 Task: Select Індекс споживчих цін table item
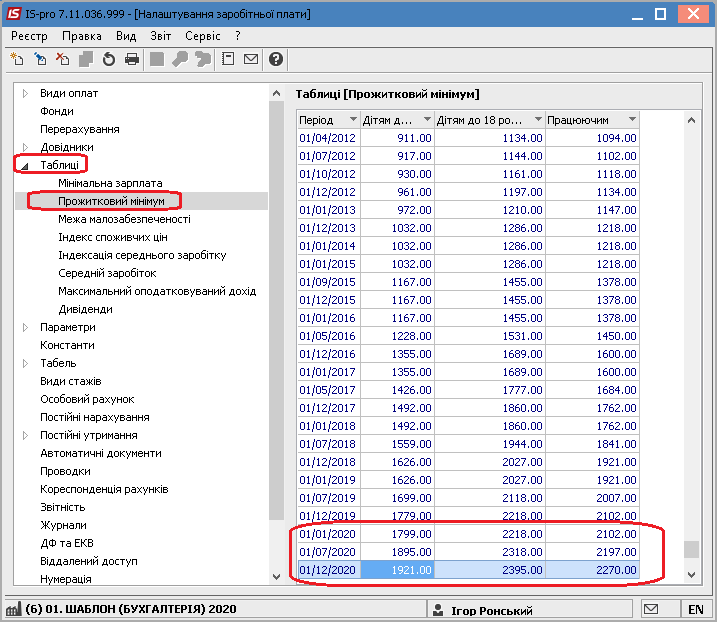[113, 237]
